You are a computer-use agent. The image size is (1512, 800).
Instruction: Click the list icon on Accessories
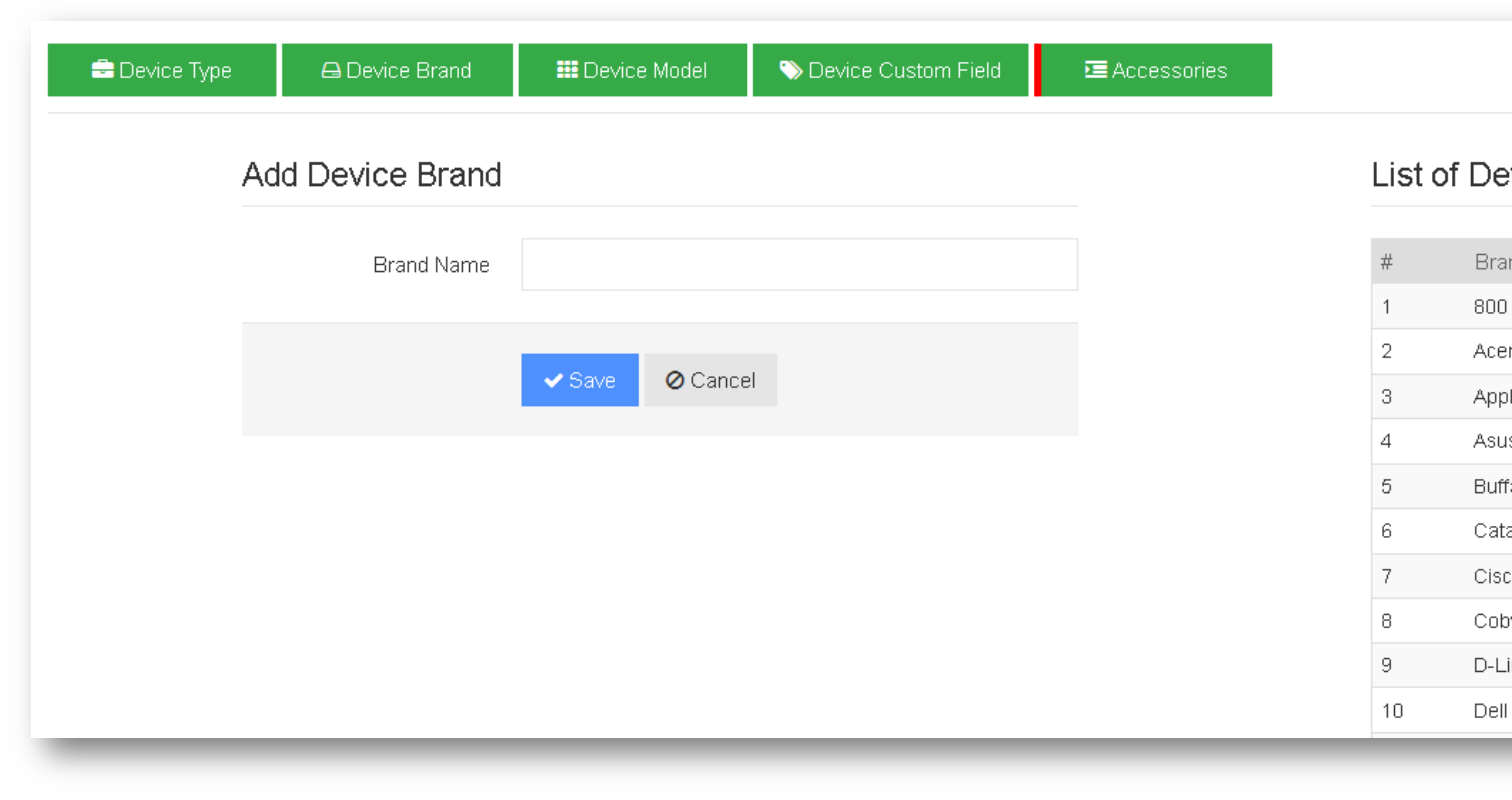pos(1096,69)
